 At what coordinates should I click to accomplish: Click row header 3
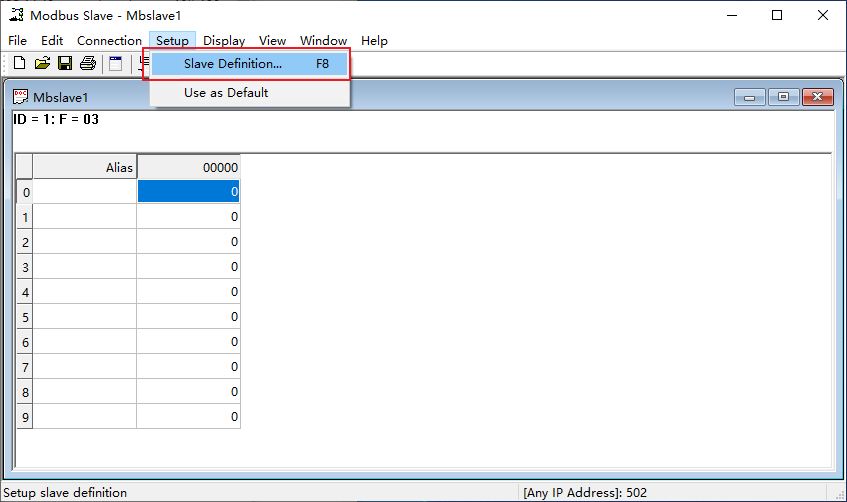coord(25,266)
